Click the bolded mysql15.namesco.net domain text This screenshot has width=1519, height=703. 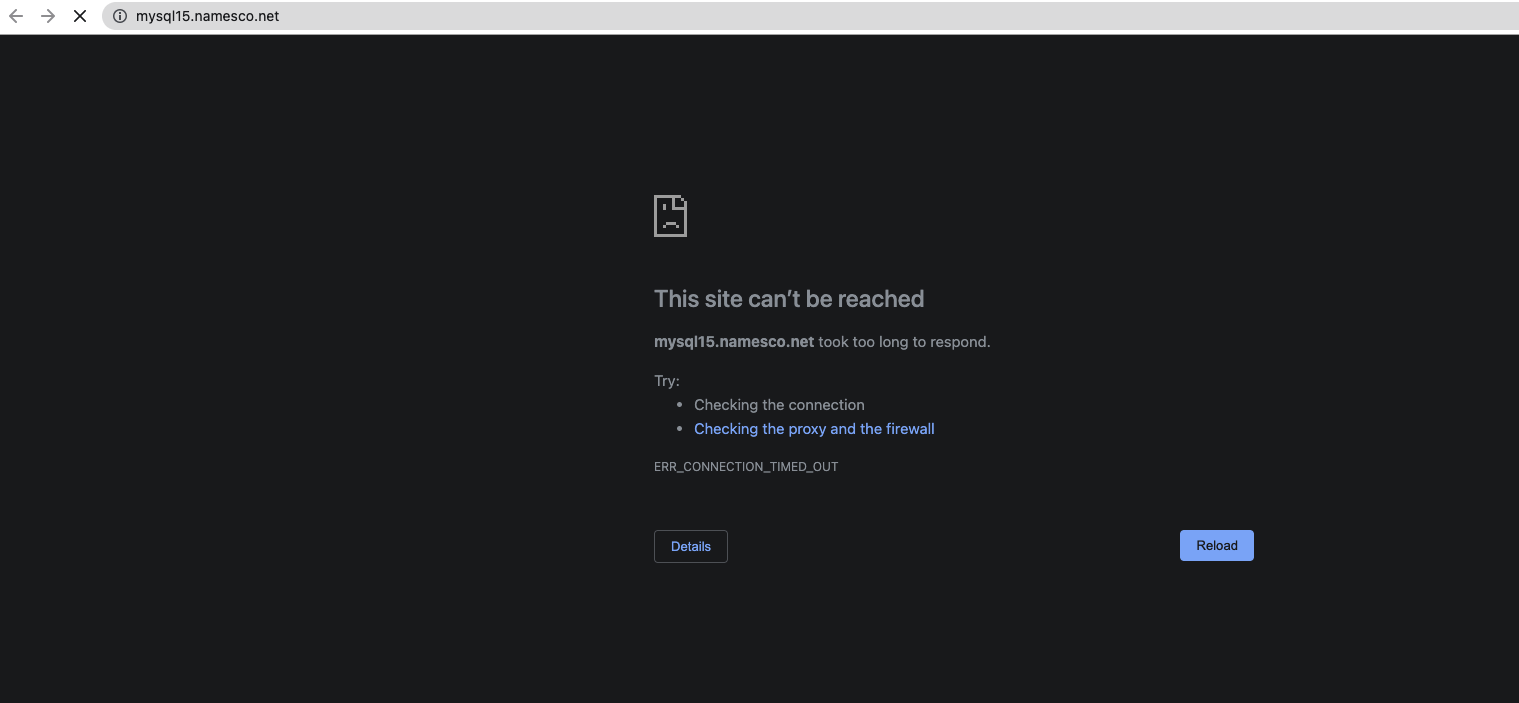point(733,341)
